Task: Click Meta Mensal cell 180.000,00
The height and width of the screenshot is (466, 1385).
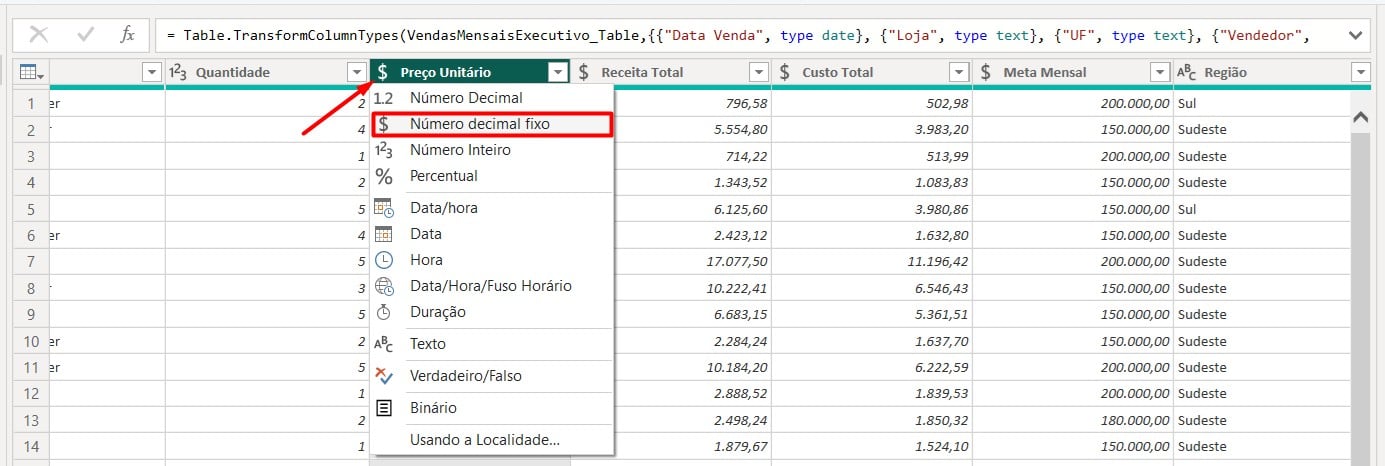Action: tap(1073, 420)
